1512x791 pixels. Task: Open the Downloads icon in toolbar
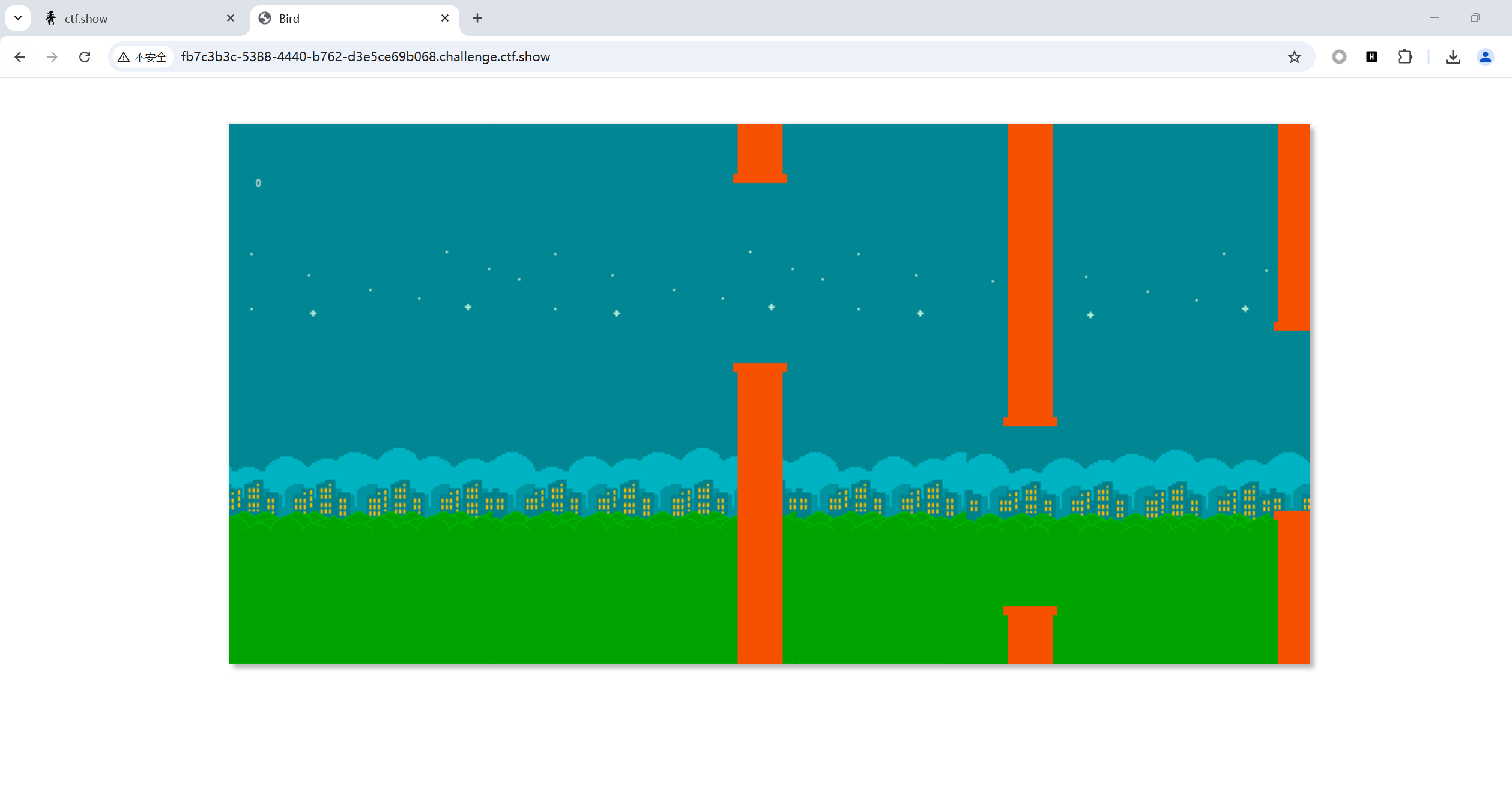tap(1453, 57)
